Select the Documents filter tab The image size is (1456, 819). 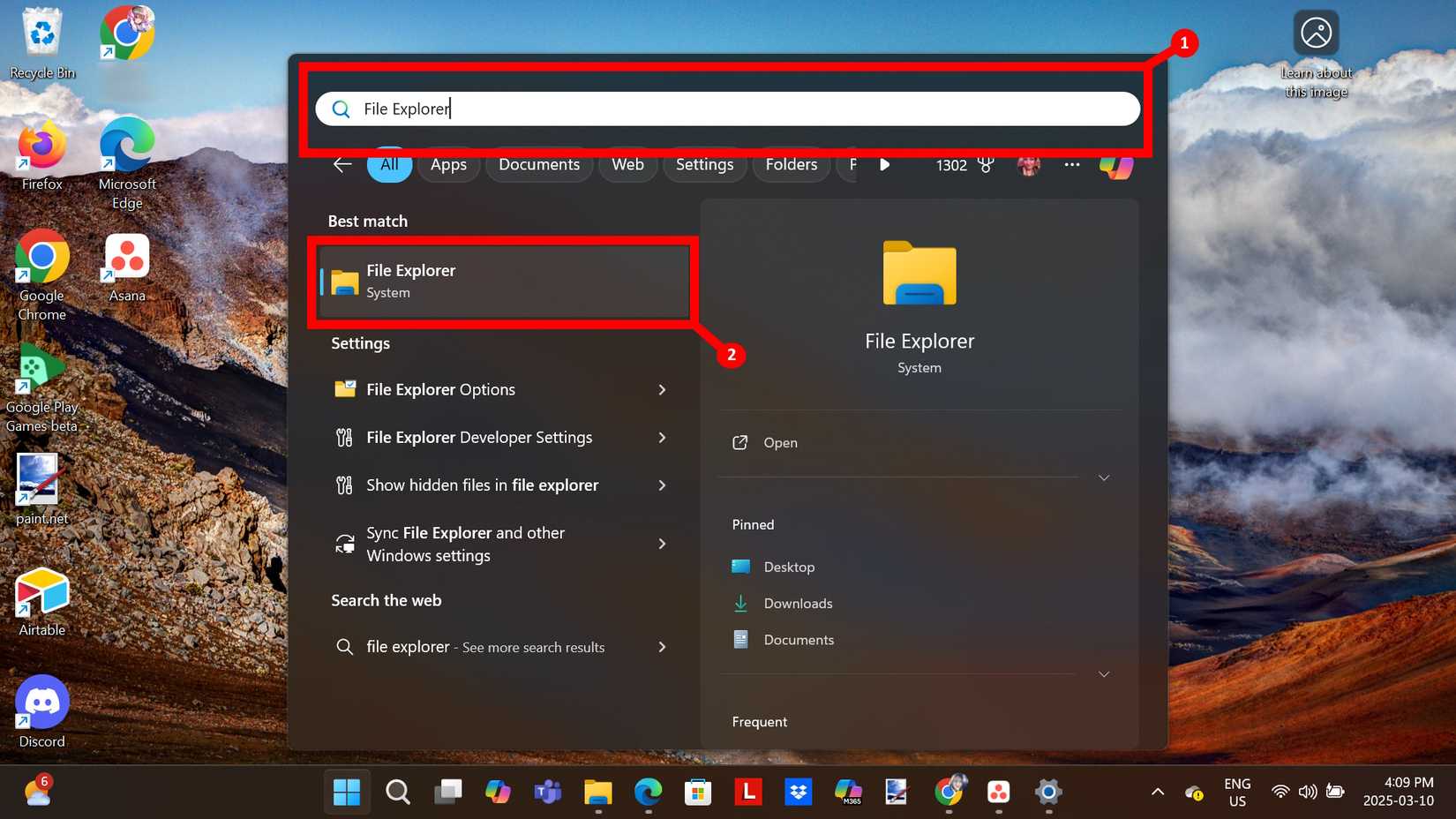(538, 165)
